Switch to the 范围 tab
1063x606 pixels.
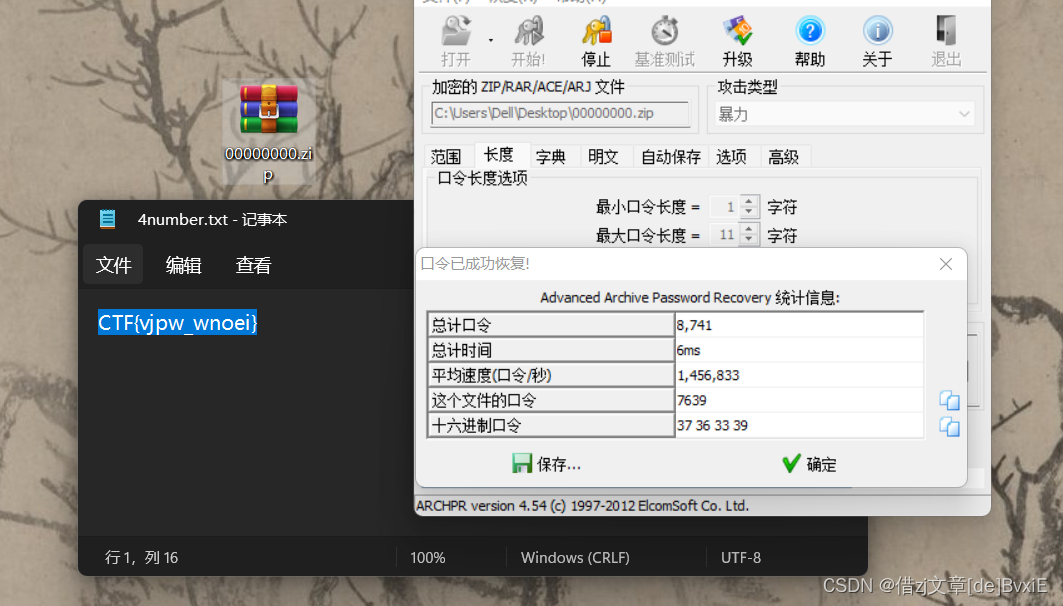(x=445, y=157)
